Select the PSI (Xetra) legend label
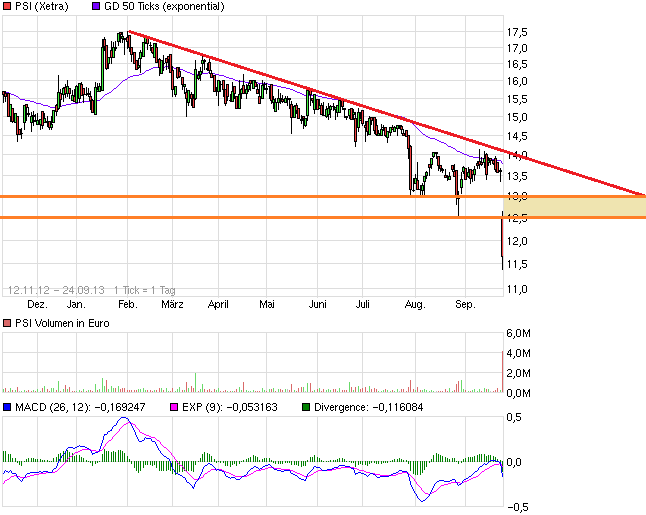This screenshot has height=515, width=646. point(41,7)
